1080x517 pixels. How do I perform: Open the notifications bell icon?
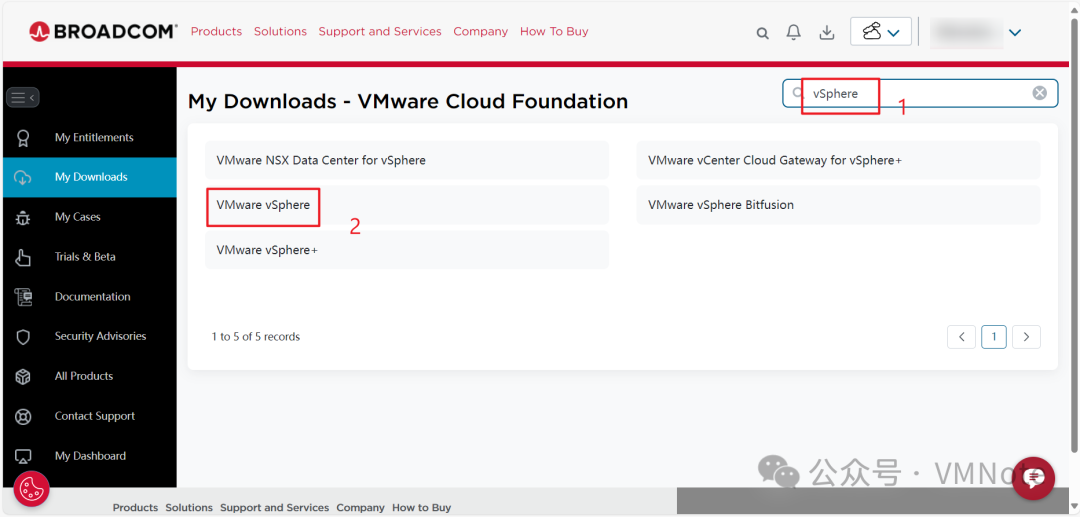(794, 32)
